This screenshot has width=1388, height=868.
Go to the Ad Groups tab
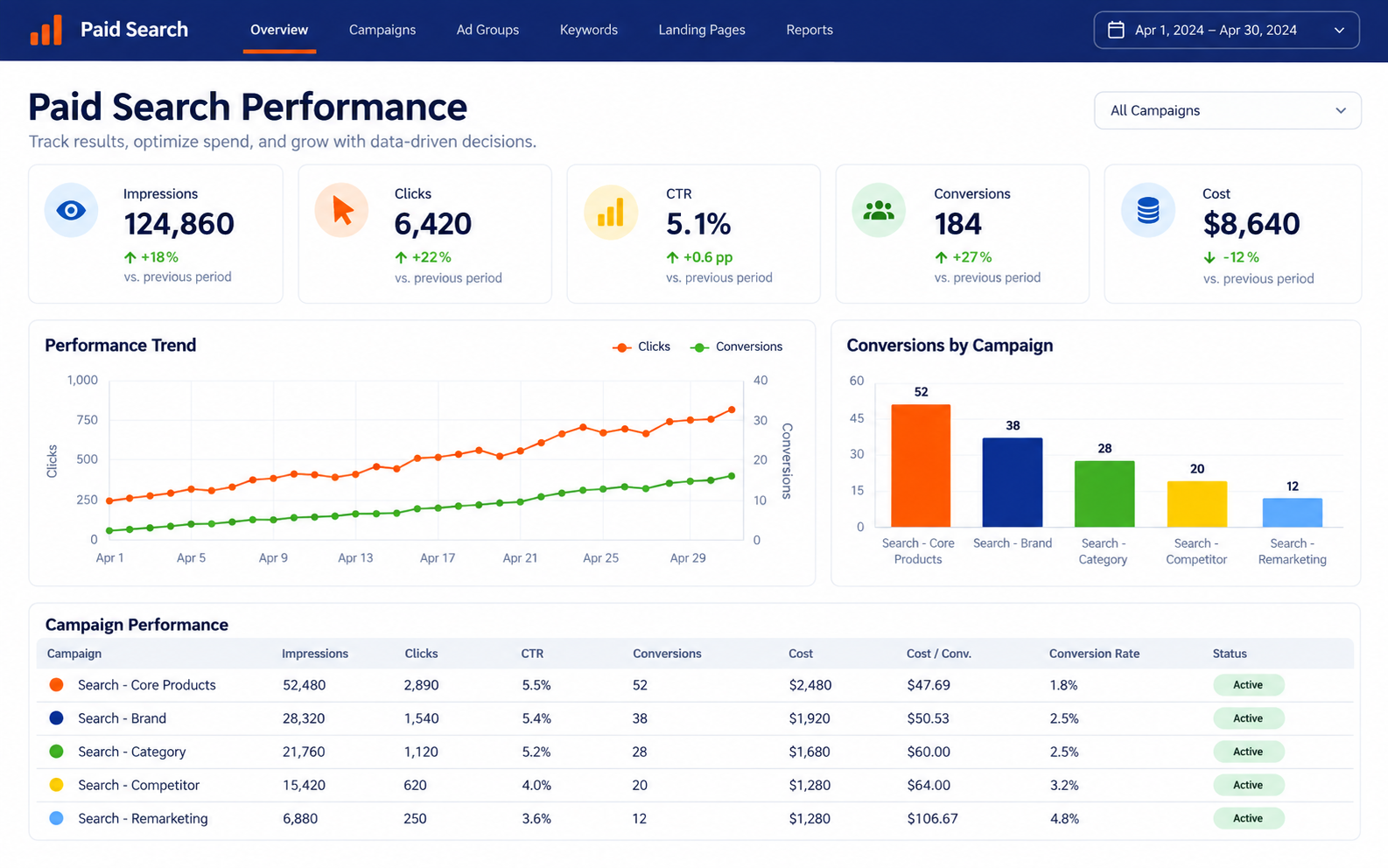487,30
